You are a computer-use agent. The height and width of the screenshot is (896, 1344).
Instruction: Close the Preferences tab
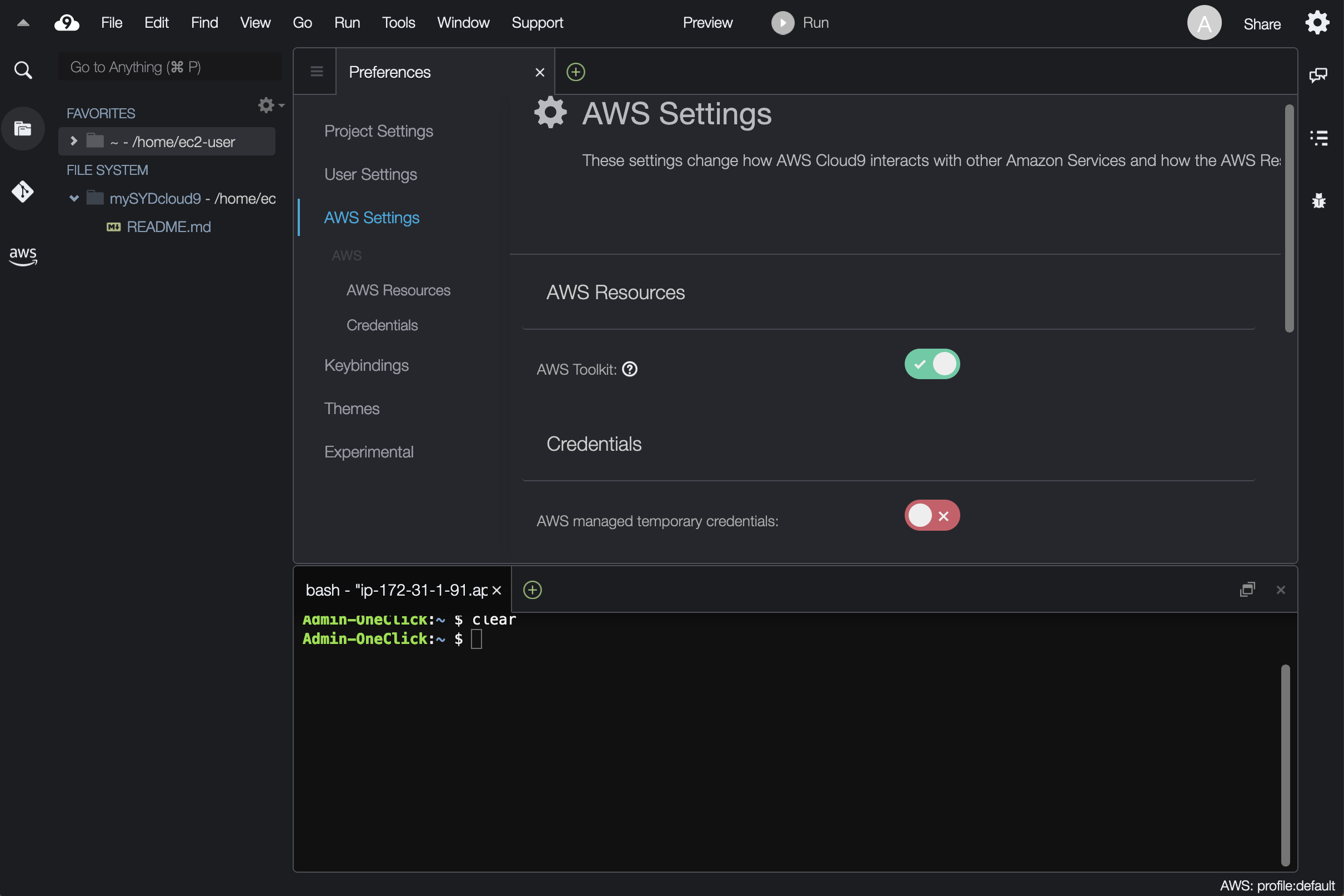click(x=539, y=72)
